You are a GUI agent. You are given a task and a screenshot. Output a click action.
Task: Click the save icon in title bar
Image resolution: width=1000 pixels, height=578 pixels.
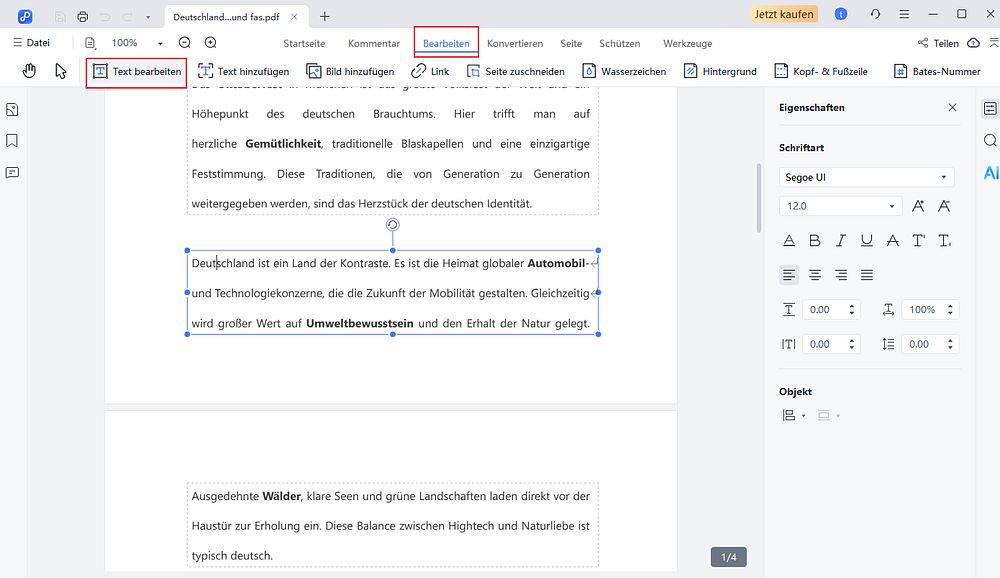pos(60,17)
